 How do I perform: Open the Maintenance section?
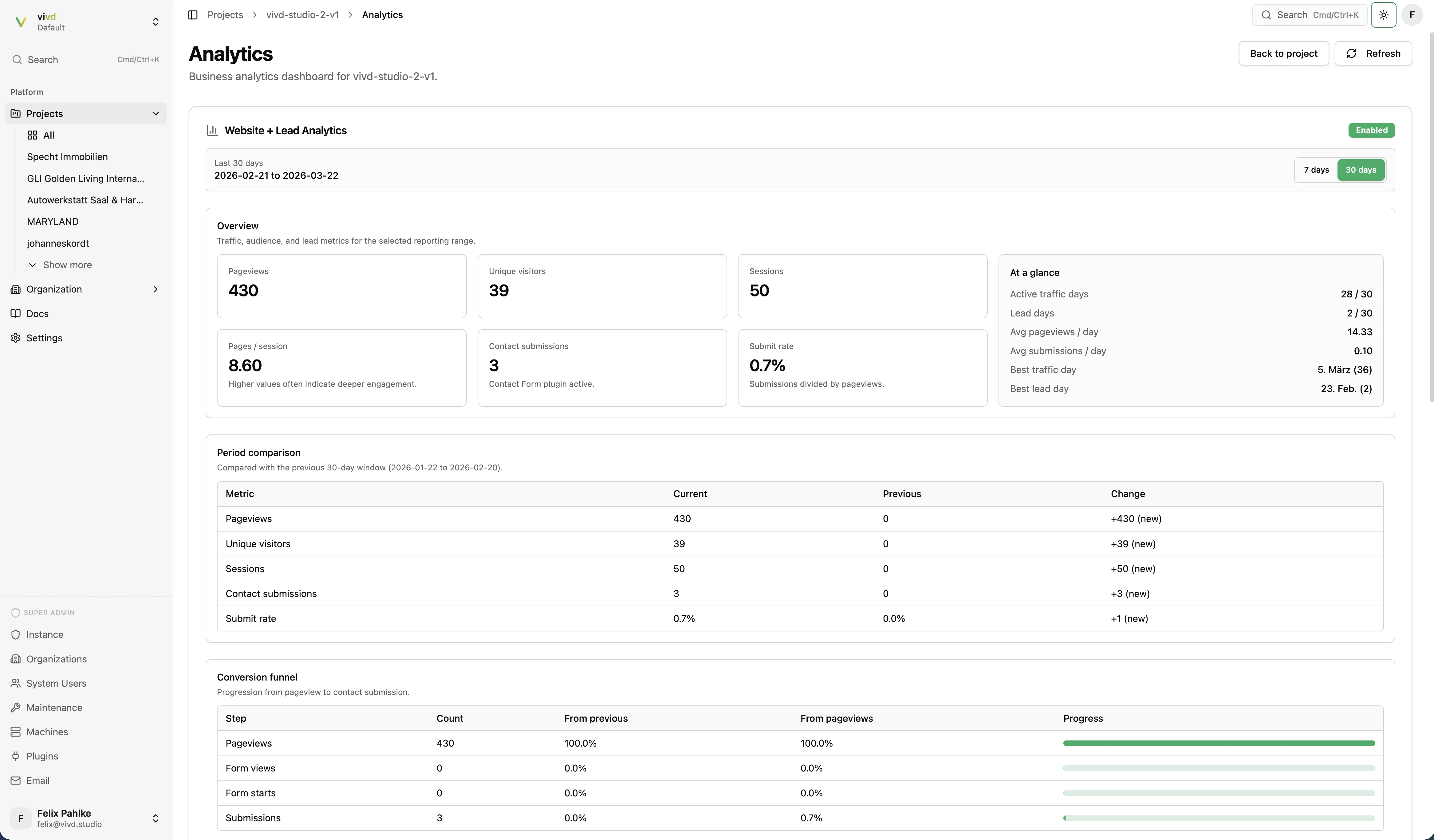[x=54, y=707]
